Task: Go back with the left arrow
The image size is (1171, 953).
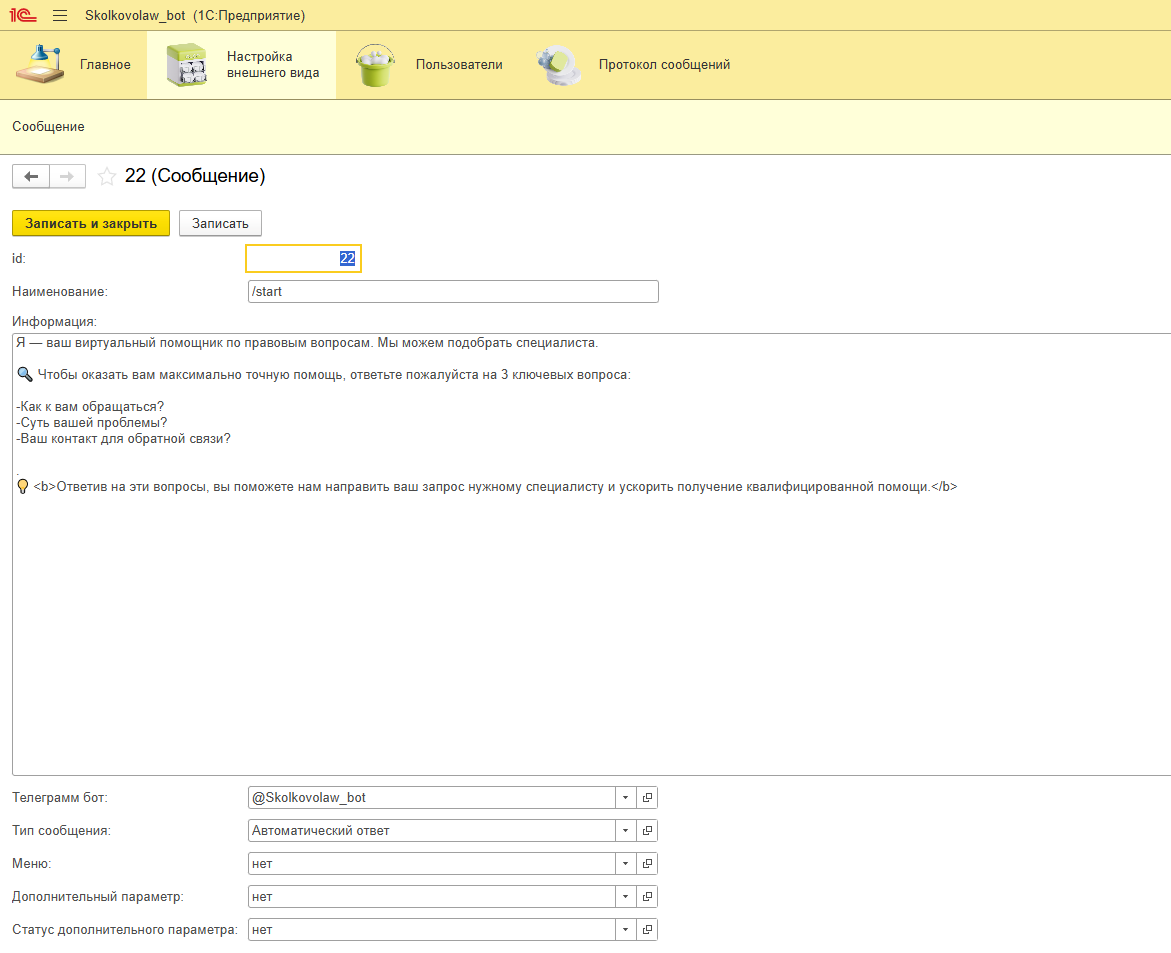Action: click(31, 177)
